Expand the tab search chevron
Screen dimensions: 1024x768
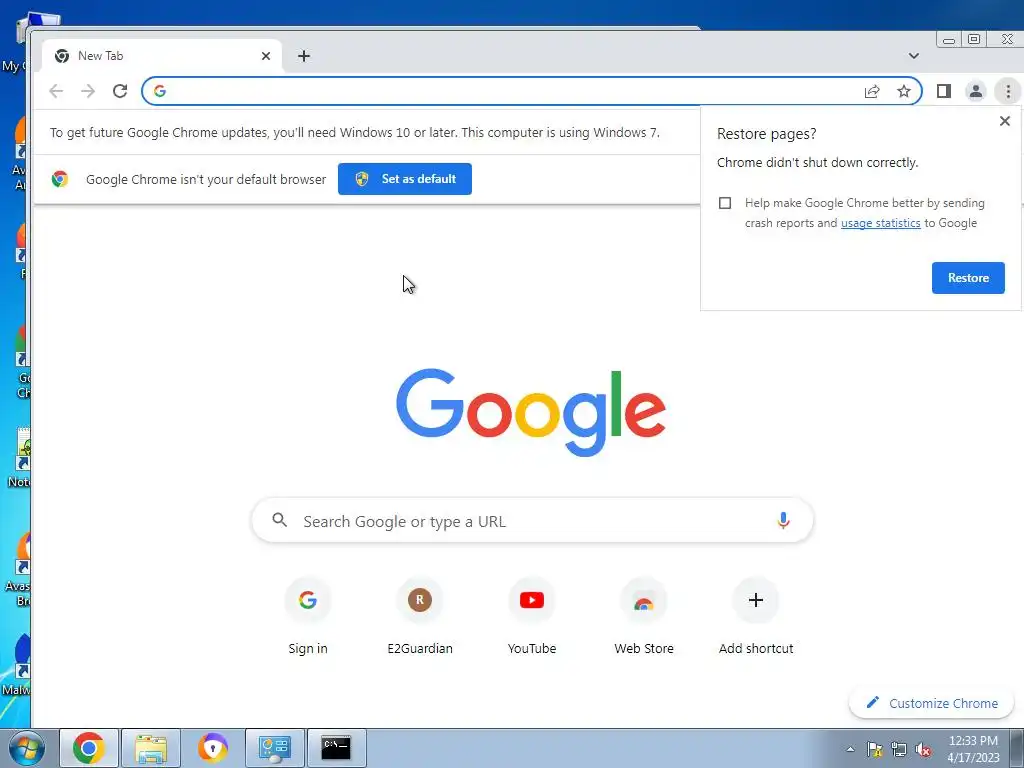point(914,56)
